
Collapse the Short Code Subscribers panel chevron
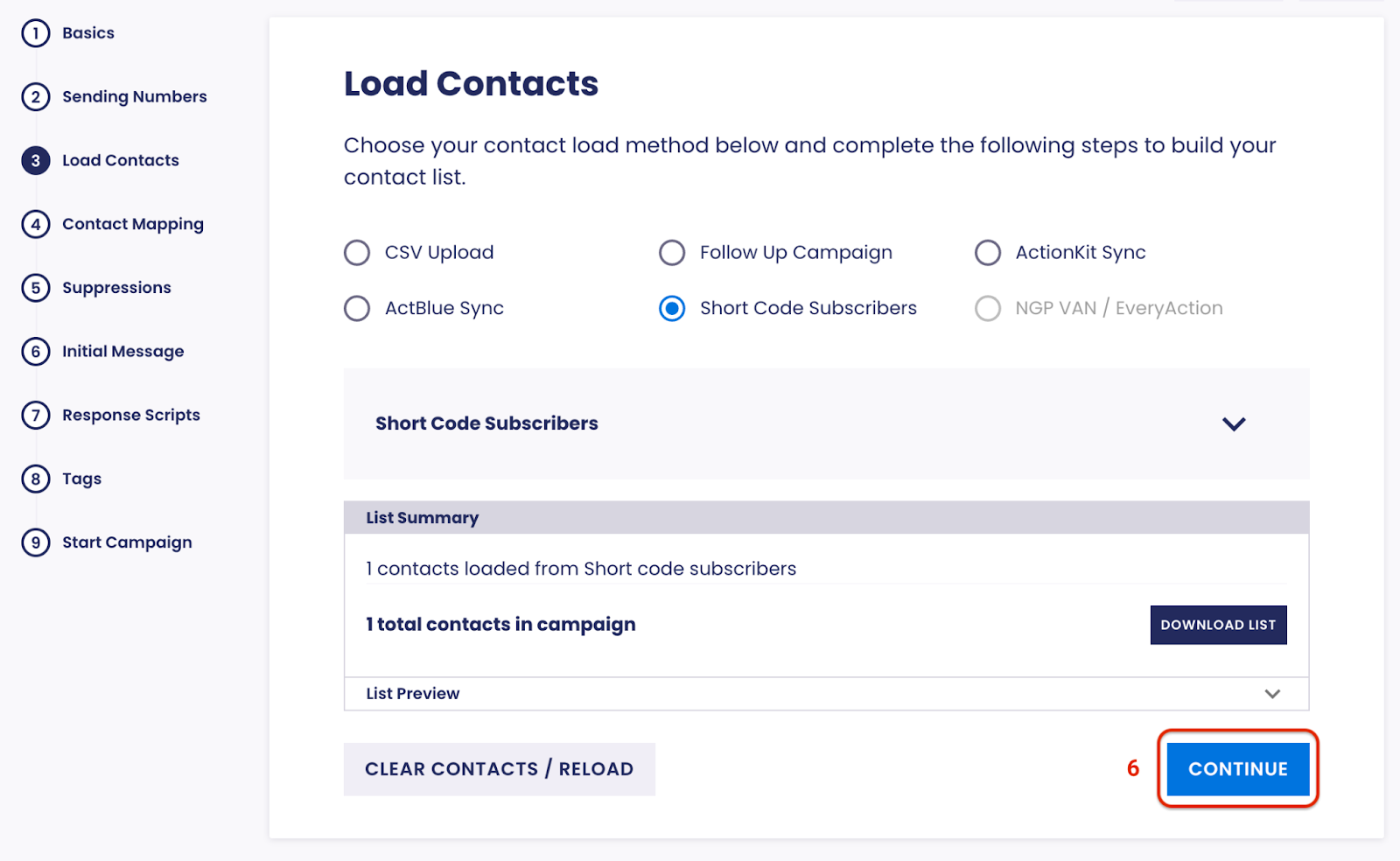tap(1234, 424)
